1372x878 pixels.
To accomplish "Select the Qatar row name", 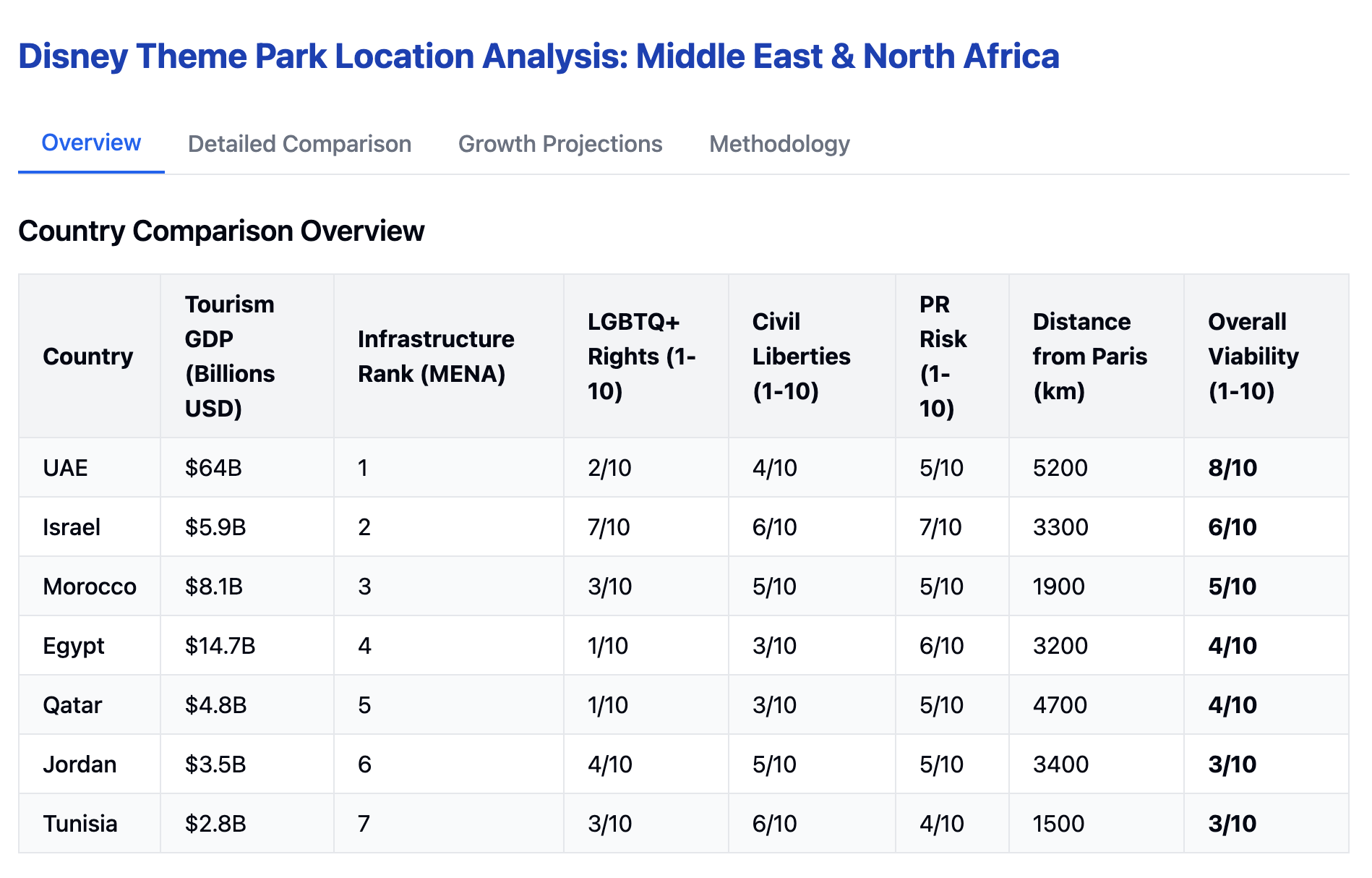I will click(72, 705).
